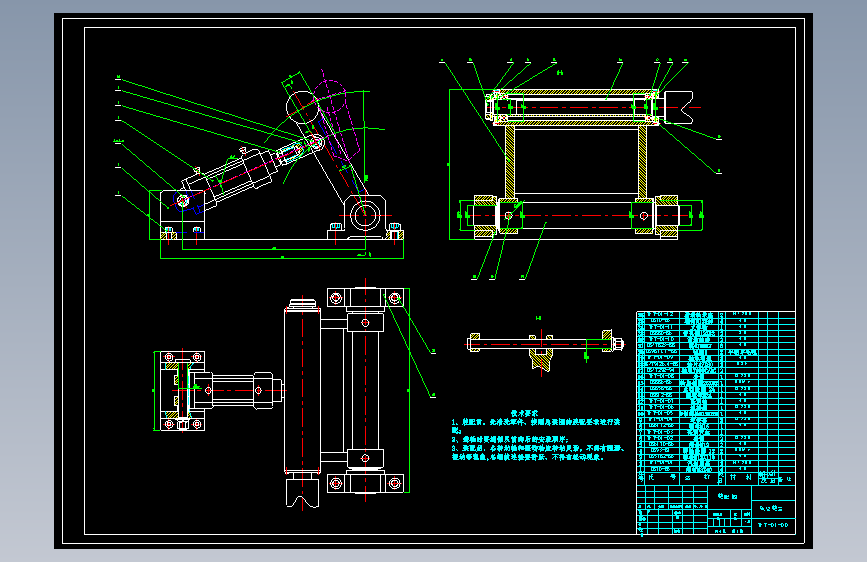Click top-right bolt circle of upper bearing block in plan view
The width and height of the screenshot is (867, 562).
point(395,299)
